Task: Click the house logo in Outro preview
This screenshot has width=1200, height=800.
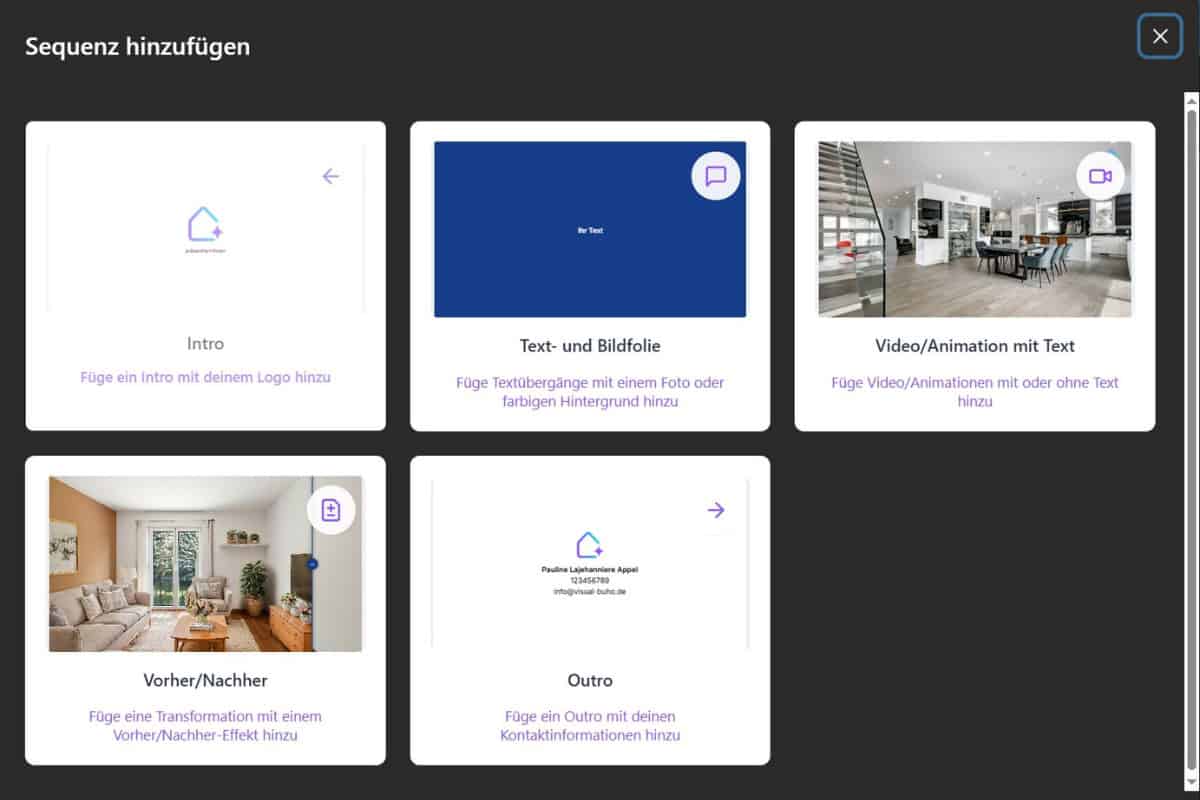Action: click(x=590, y=545)
